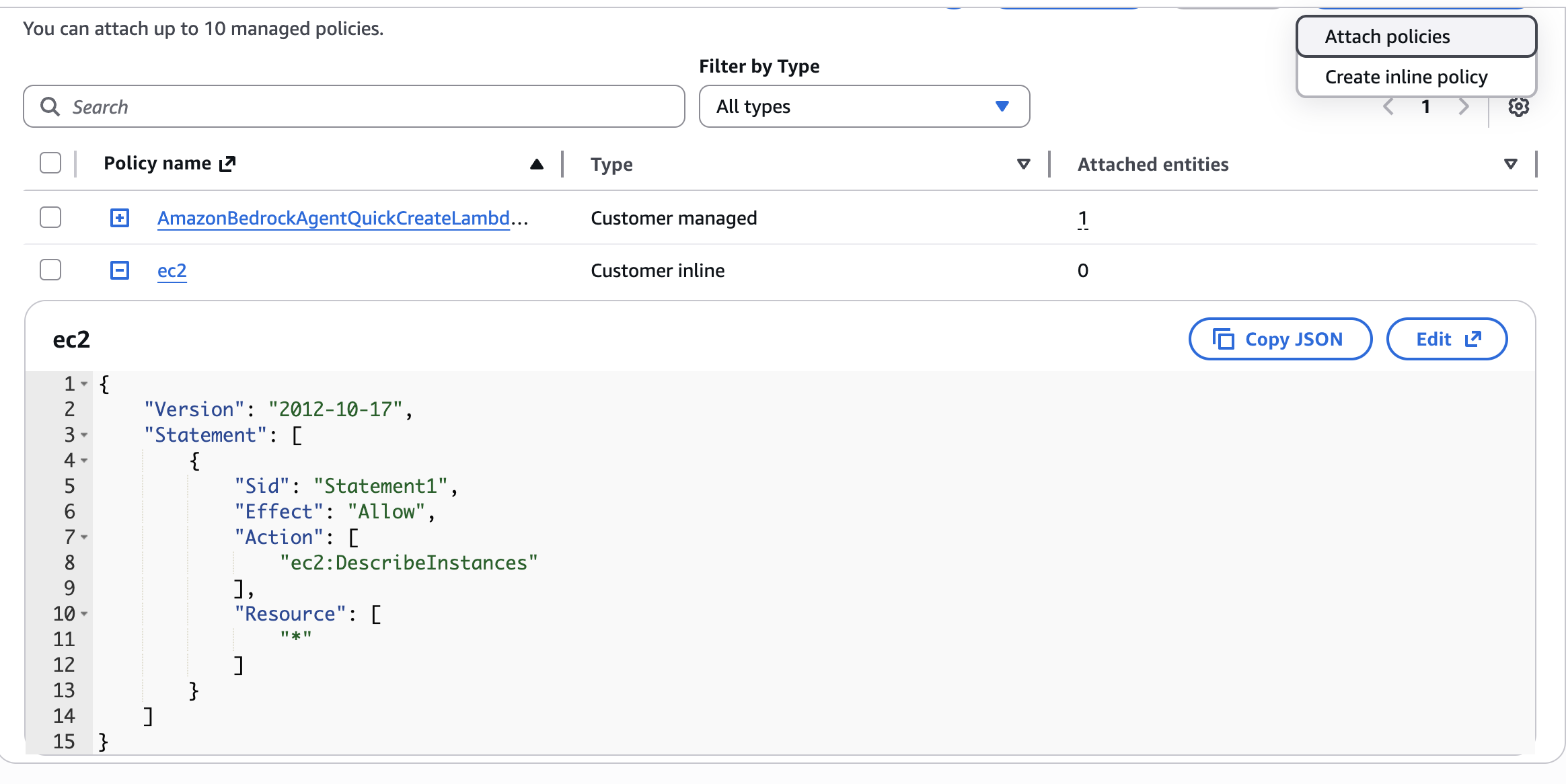Select all policies checkbox in header
This screenshot has width=1566, height=784.
pyautogui.click(x=50, y=163)
